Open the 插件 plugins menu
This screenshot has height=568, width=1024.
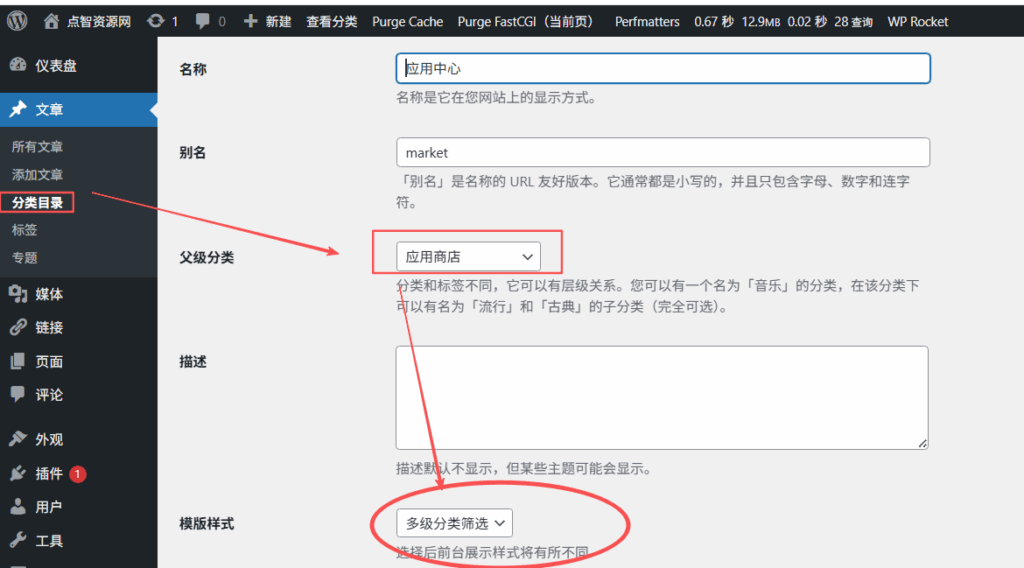pyautogui.click(x=49, y=474)
